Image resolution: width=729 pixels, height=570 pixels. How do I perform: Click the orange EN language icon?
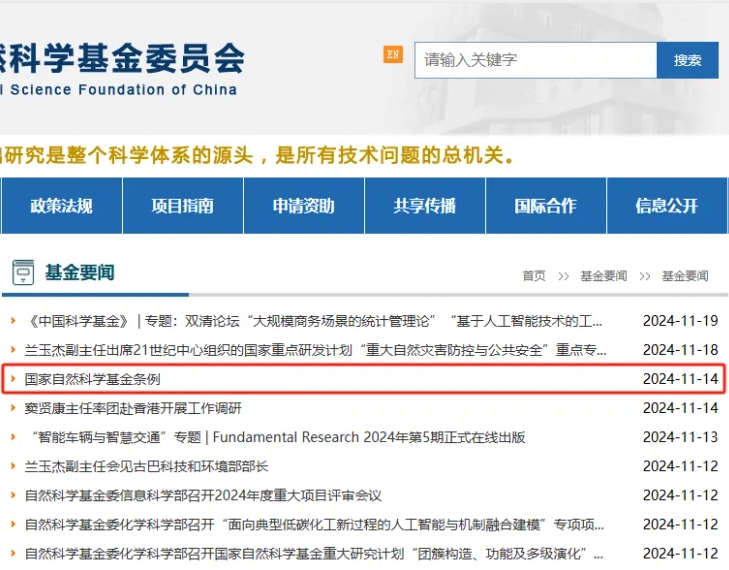393,54
